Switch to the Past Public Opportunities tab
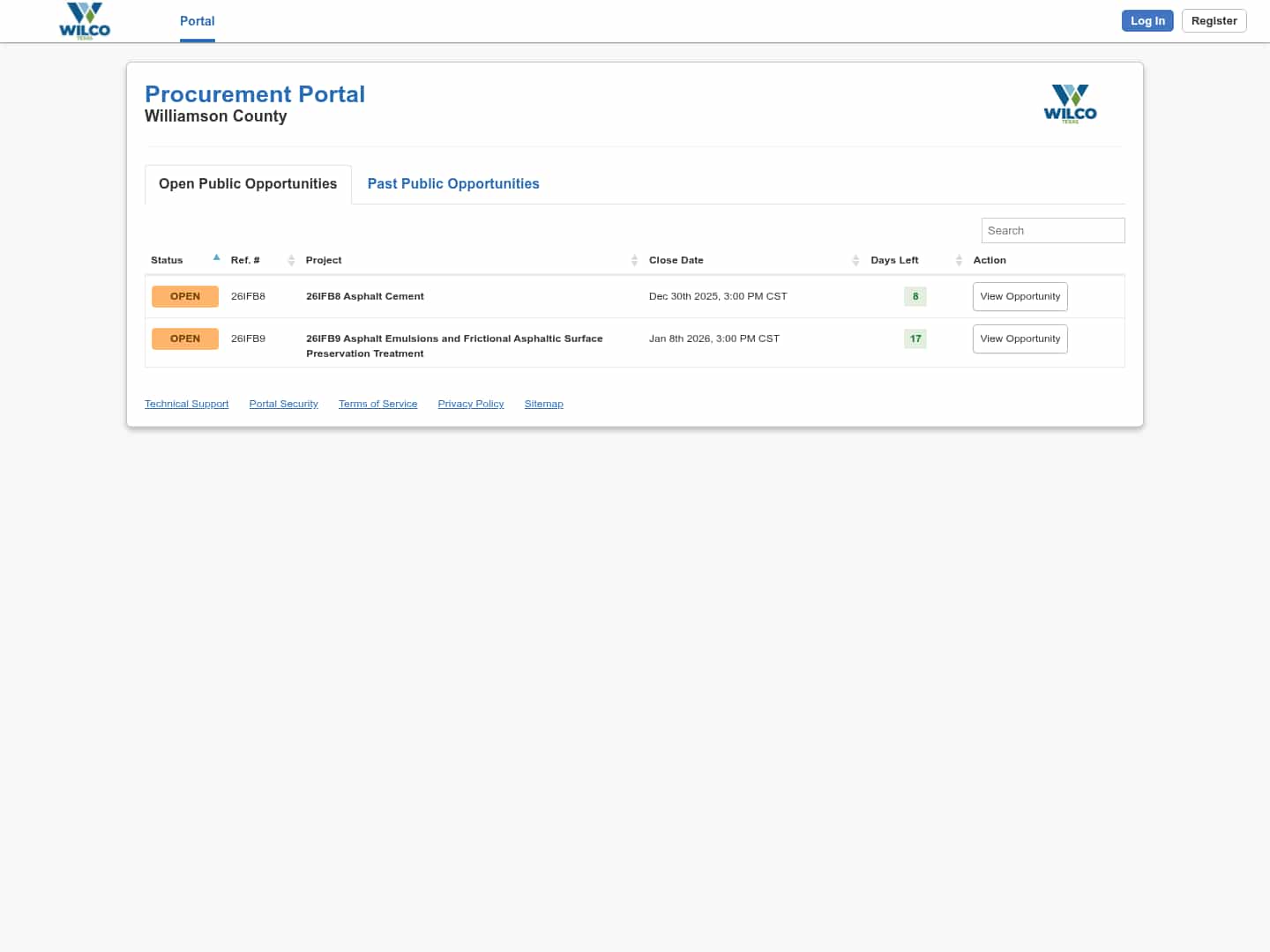The height and width of the screenshot is (952, 1270). point(452,183)
